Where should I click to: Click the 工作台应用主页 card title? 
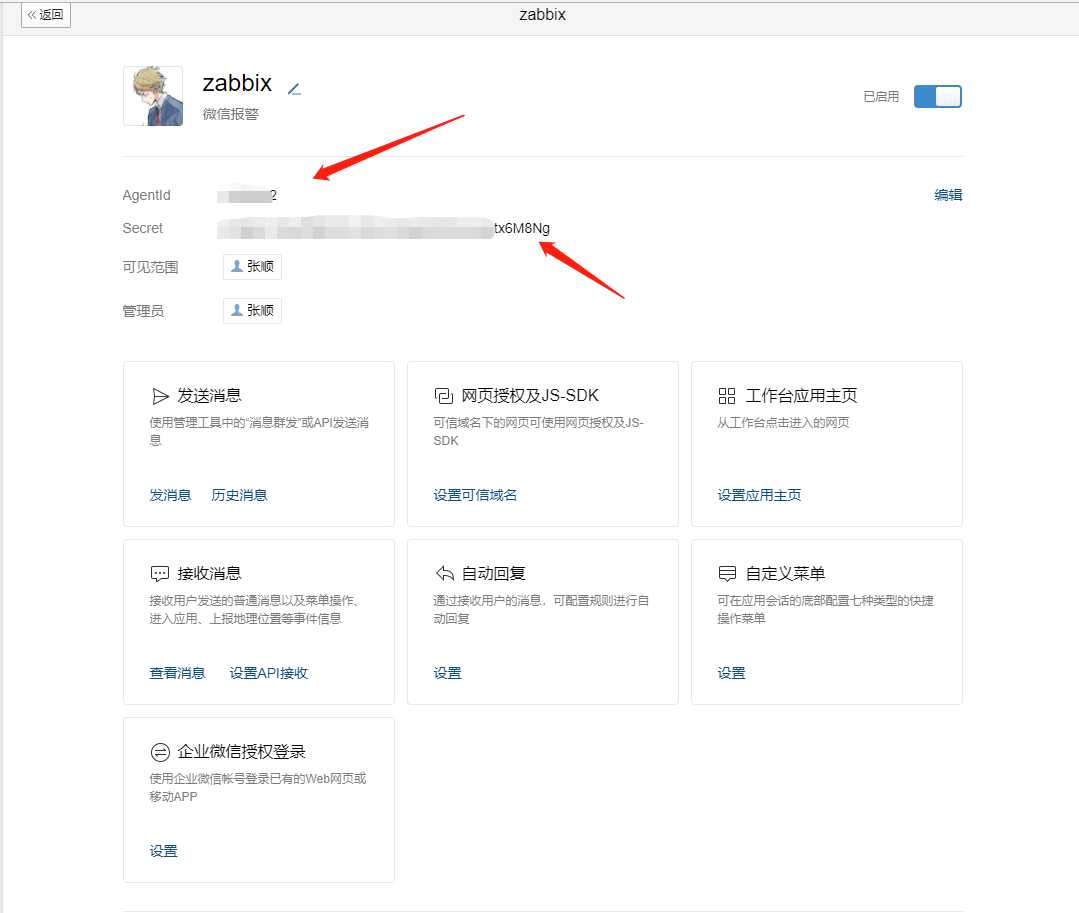click(801, 396)
